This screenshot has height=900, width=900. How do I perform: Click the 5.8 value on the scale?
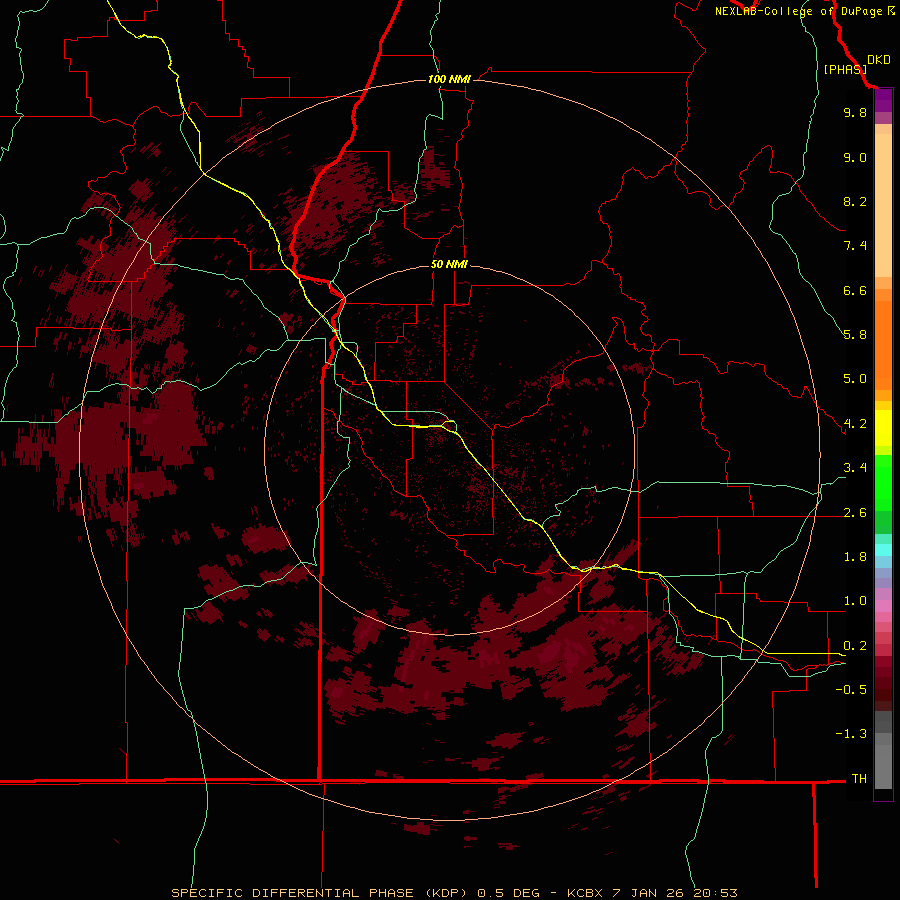[x=855, y=335]
